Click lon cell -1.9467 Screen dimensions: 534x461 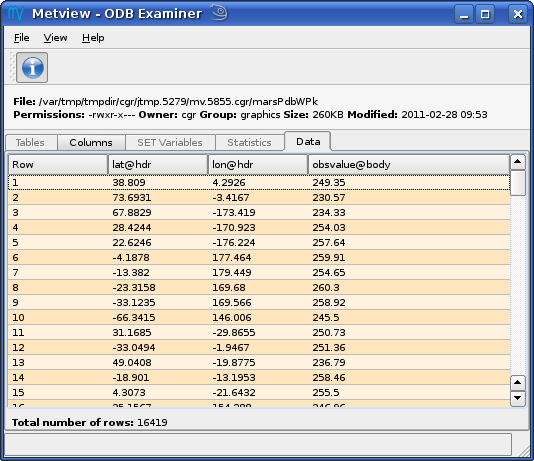coord(258,347)
